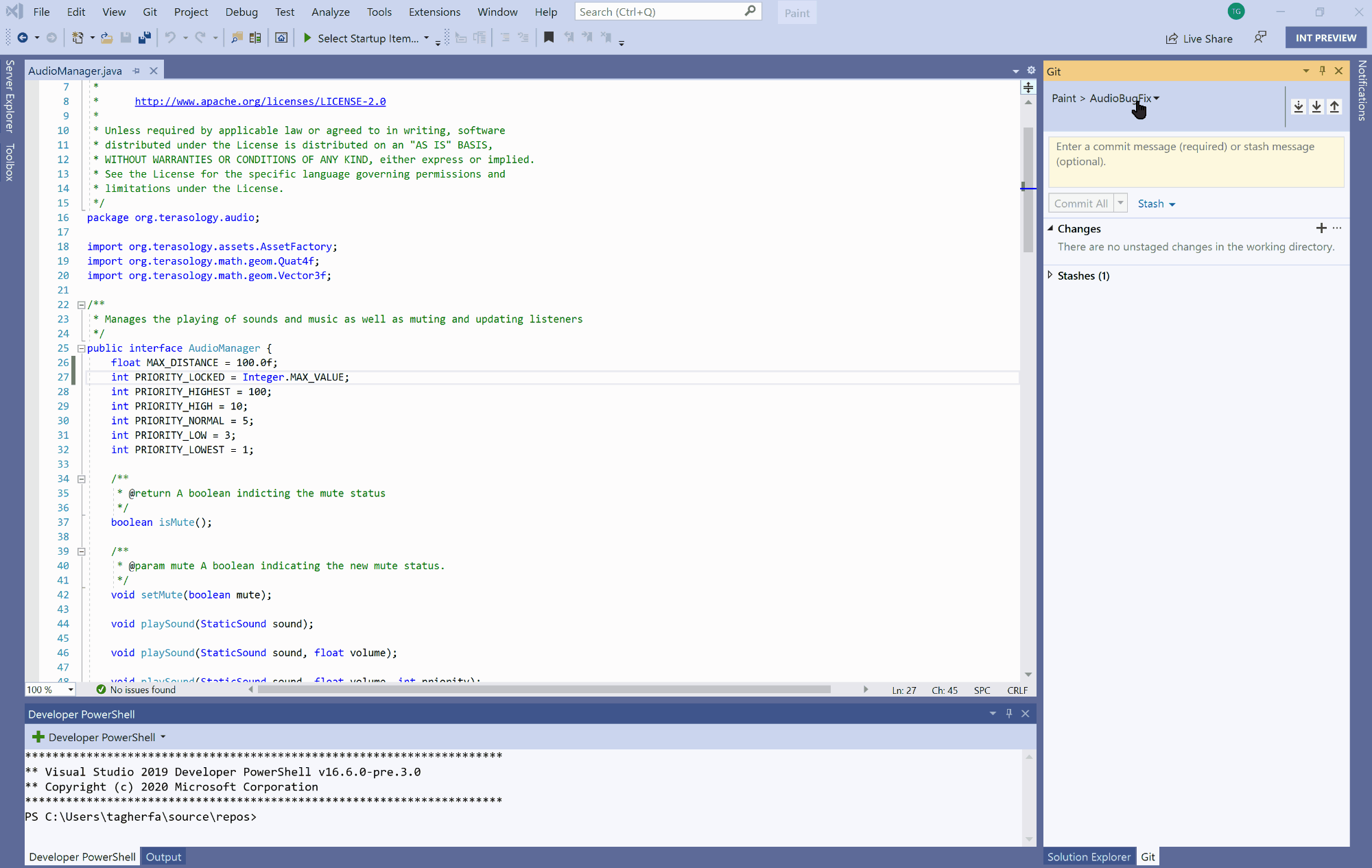
Task: Expand the Stashes section
Action: [x=1050, y=276]
